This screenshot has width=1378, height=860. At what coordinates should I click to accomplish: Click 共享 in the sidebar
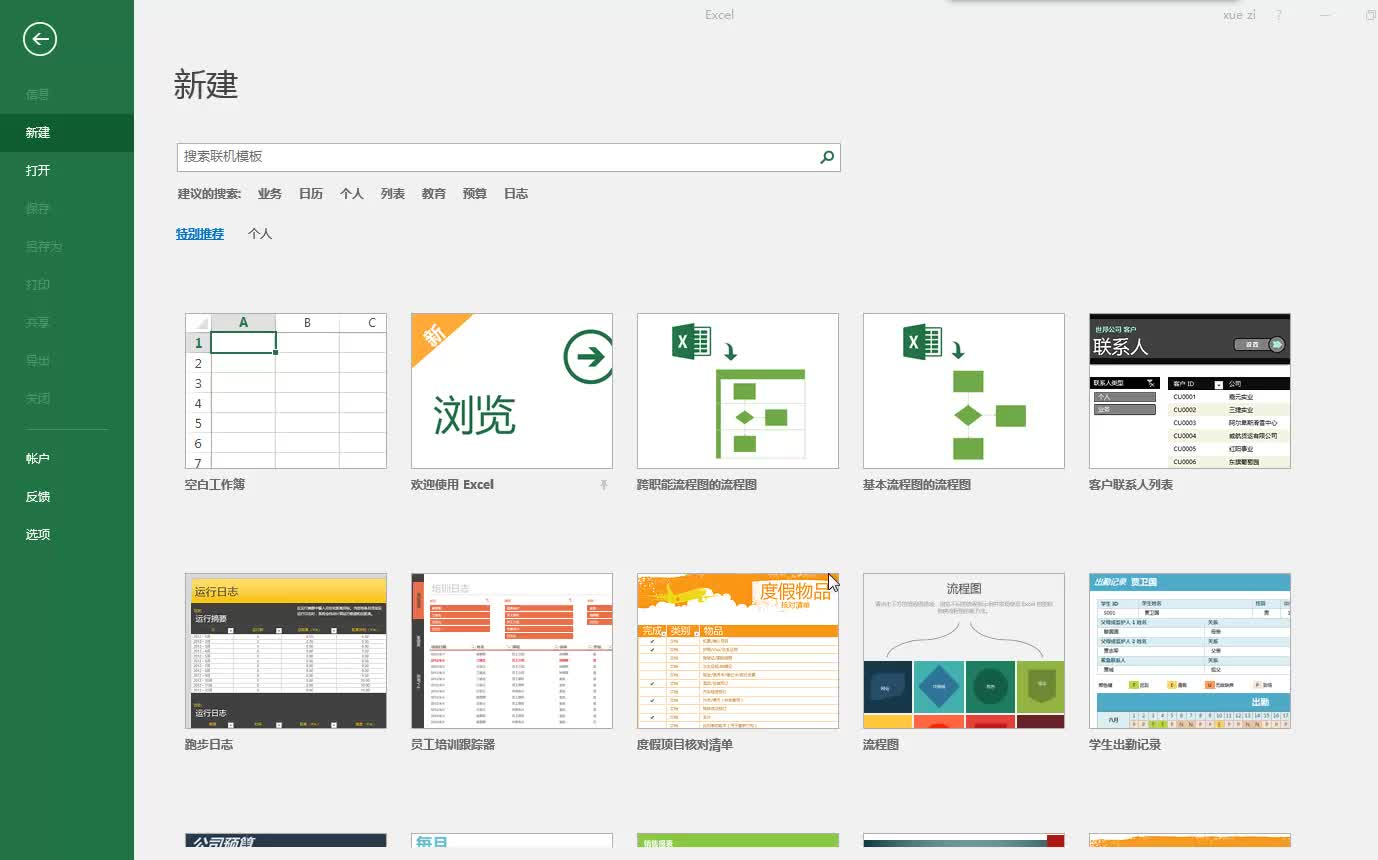pos(38,323)
